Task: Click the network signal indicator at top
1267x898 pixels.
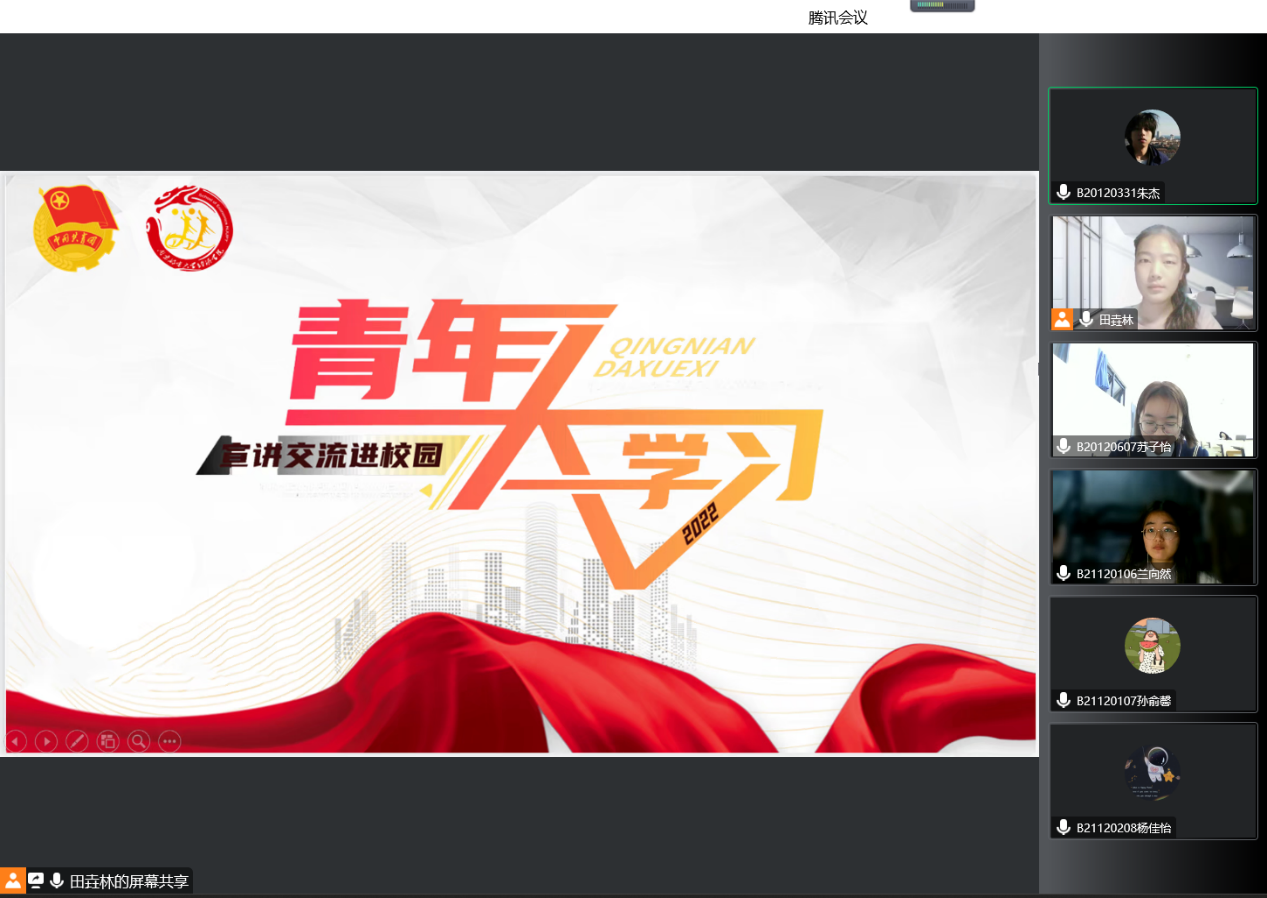Action: pyautogui.click(x=942, y=5)
